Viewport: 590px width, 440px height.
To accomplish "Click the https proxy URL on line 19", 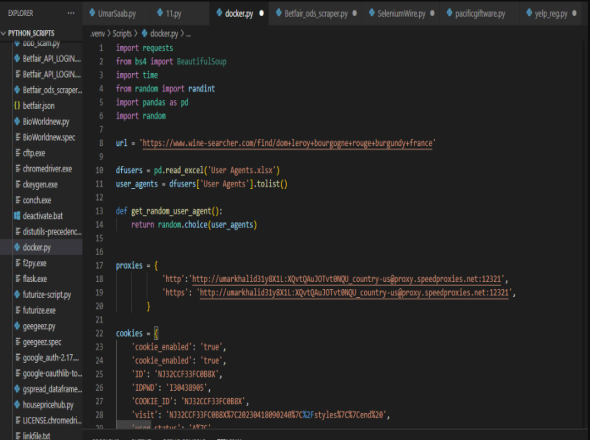I will (354, 292).
